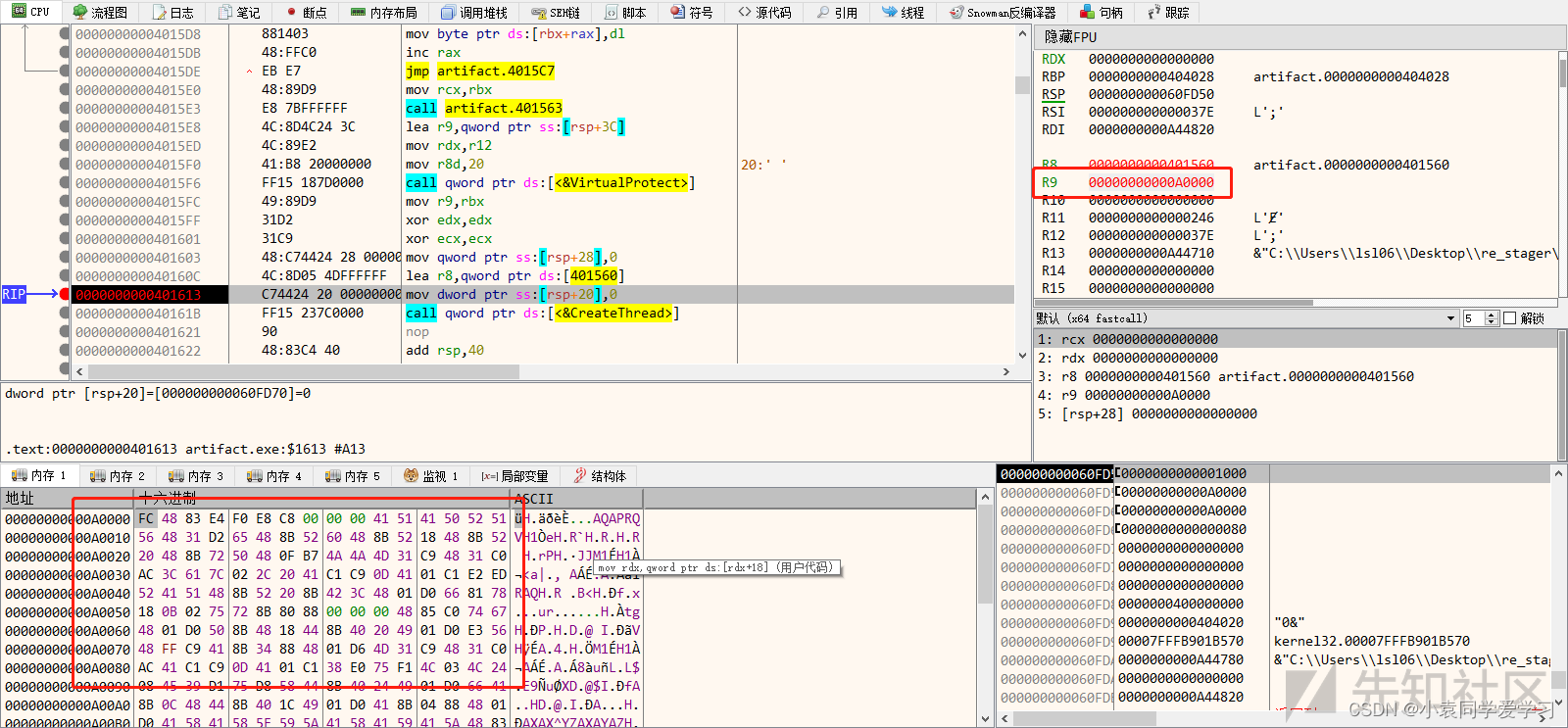
Task: Toggle breakpoint bullet at 000000000040161B CreateThread call
Action: tap(65, 313)
